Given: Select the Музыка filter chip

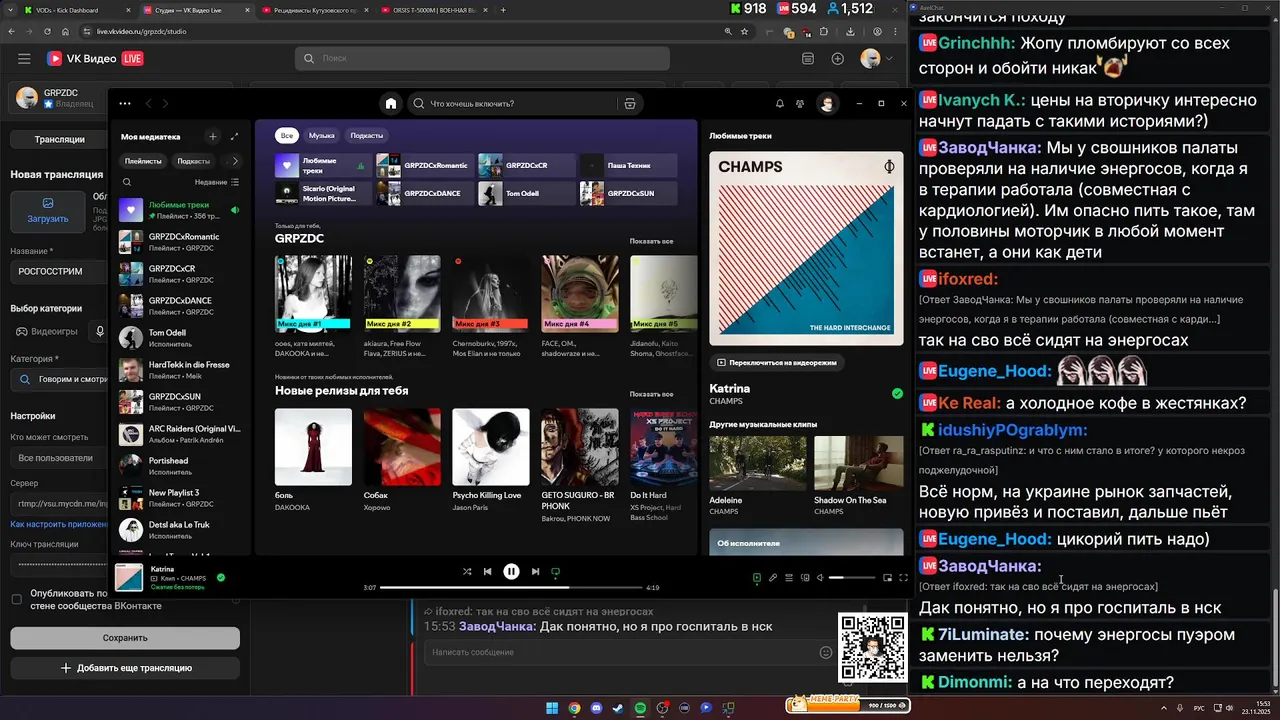Looking at the screenshot, I should click(x=322, y=135).
